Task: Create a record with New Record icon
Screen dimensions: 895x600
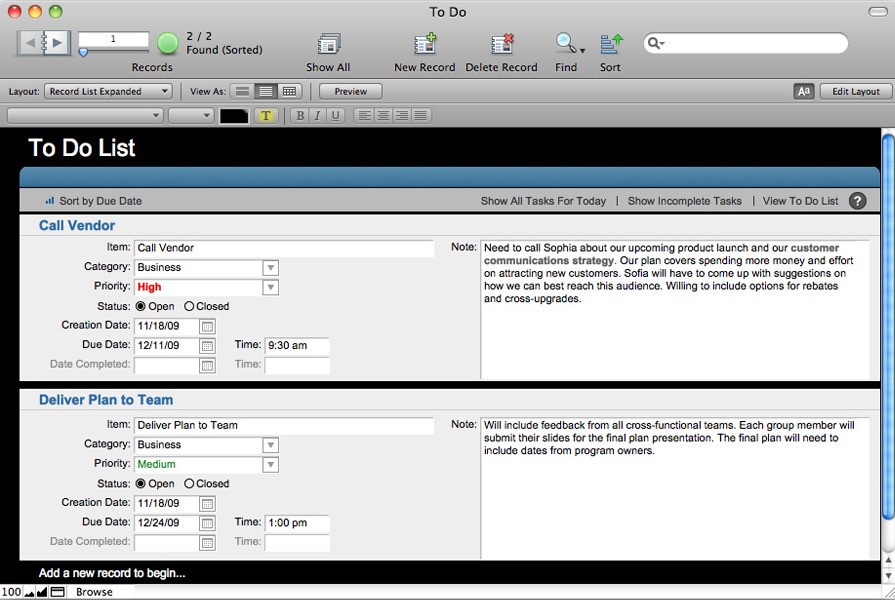Action: point(425,45)
